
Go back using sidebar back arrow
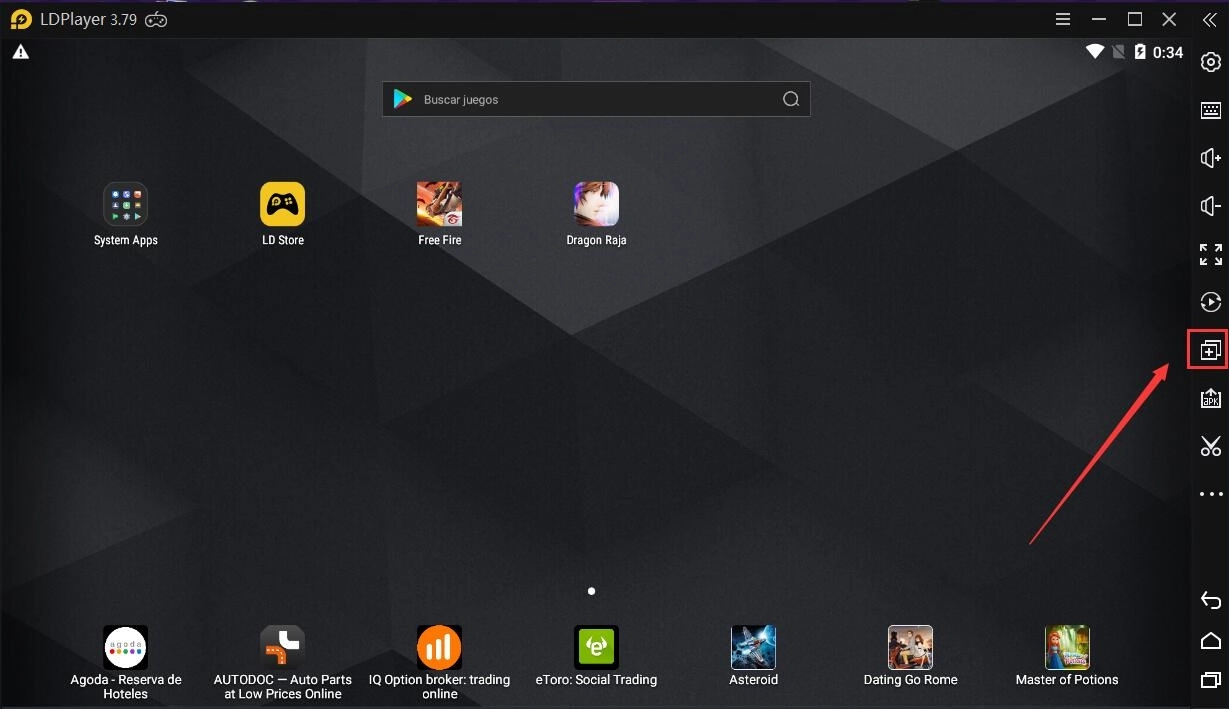[1210, 600]
